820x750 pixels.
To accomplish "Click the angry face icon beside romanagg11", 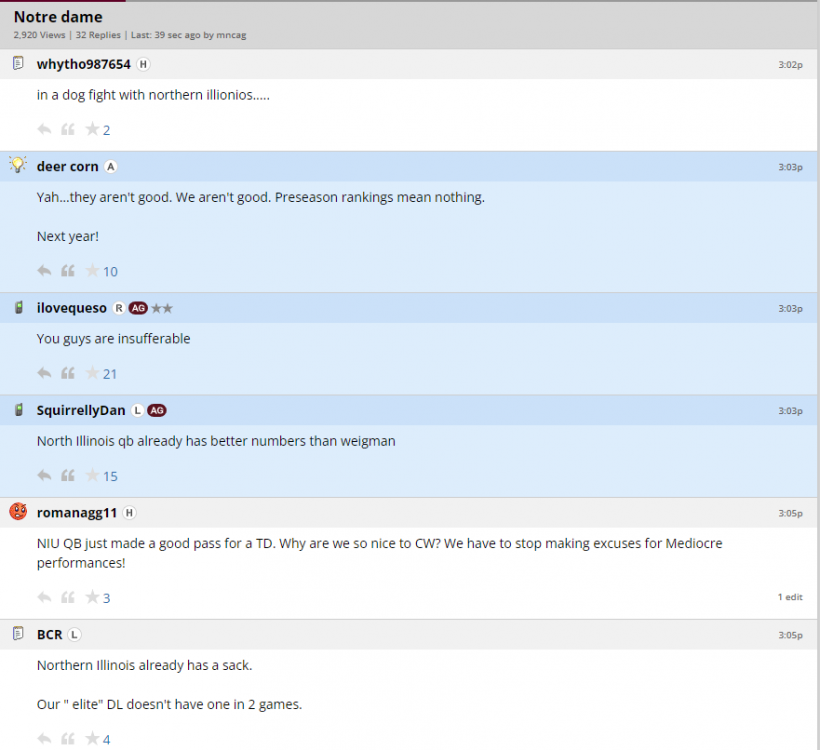I will [x=18, y=512].
